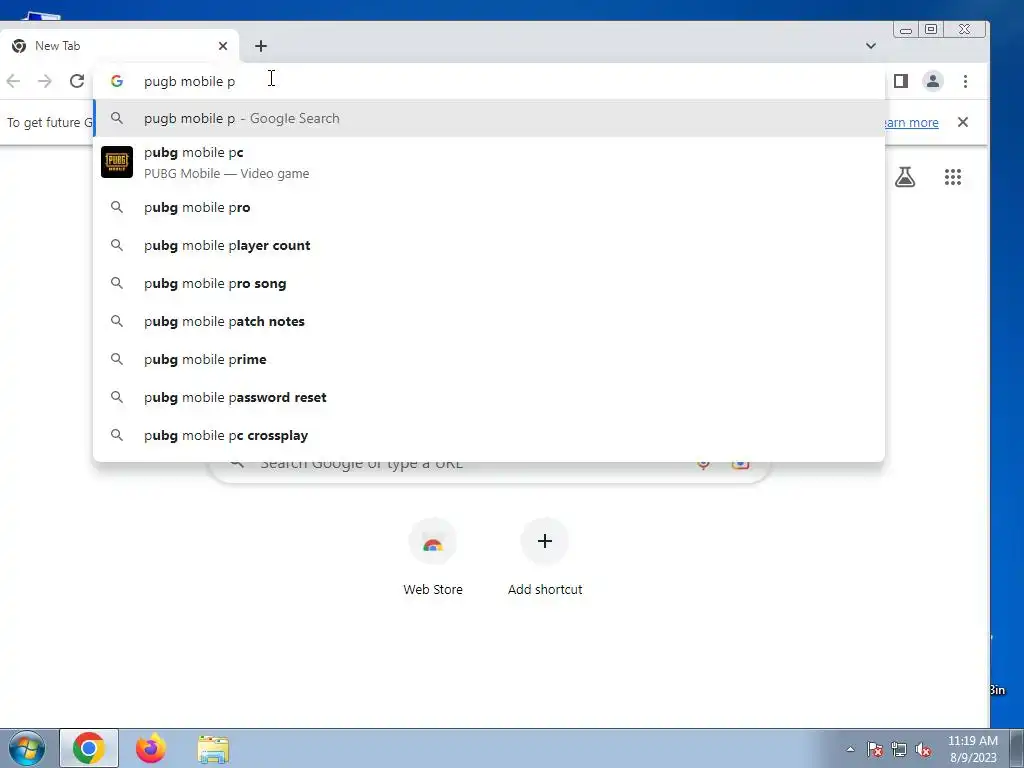The height and width of the screenshot is (768, 1024).
Task: Select 'pubg mobile pro song' suggestion
Action: [489, 283]
